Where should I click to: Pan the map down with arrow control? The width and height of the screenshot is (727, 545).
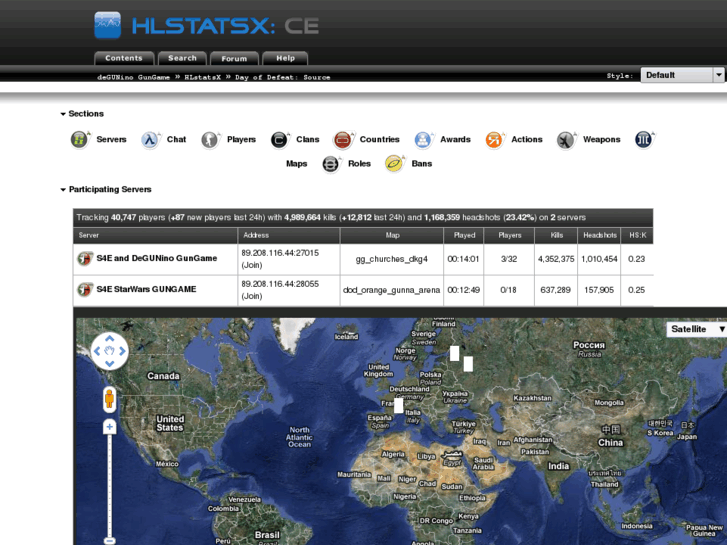pos(109,363)
